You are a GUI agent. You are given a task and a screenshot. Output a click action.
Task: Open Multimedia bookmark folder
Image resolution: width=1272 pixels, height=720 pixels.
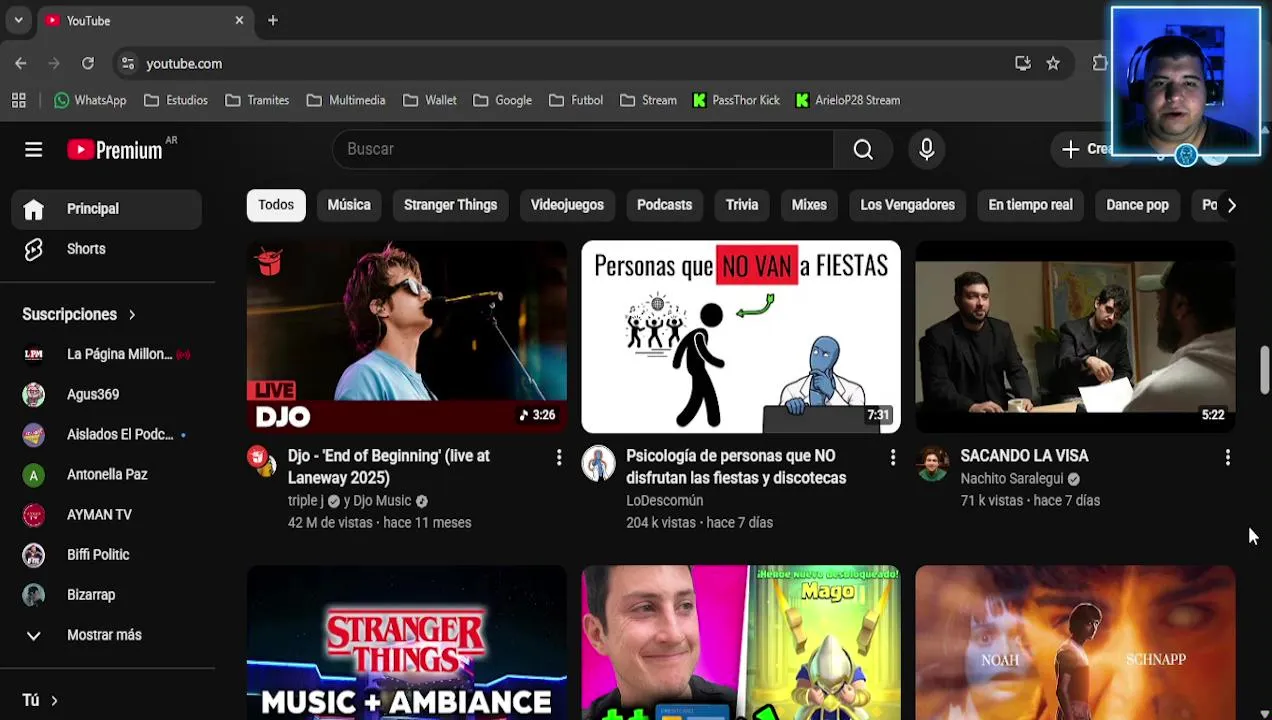(346, 100)
